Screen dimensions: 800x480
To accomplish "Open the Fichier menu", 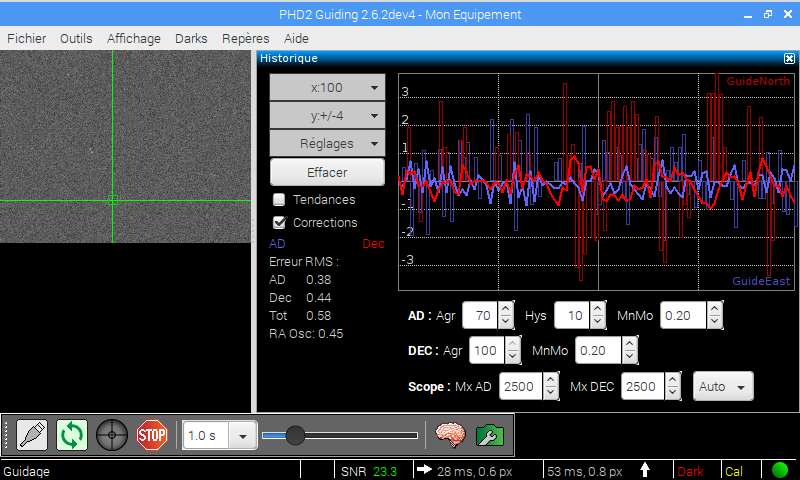I will point(27,38).
